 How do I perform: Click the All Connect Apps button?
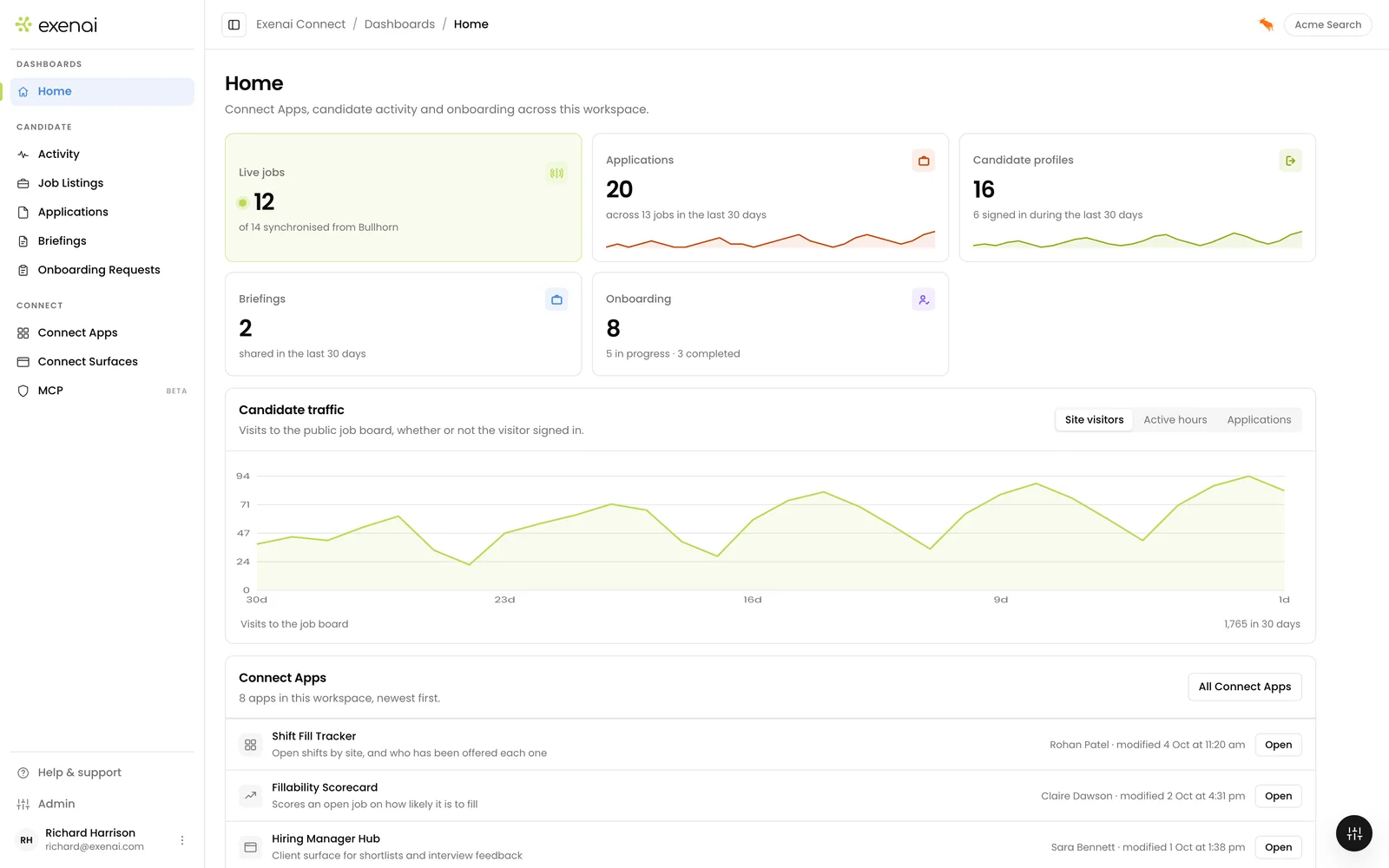pyautogui.click(x=1244, y=687)
